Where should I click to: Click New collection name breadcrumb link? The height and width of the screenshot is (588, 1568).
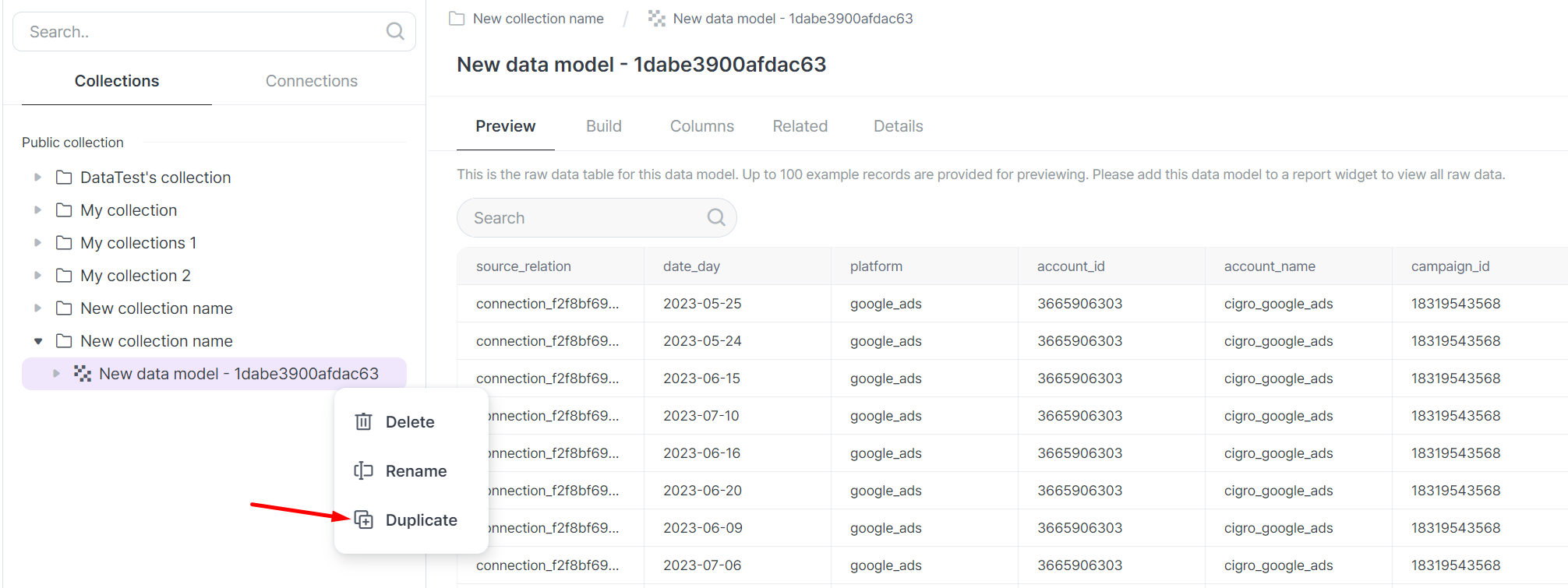pyautogui.click(x=538, y=19)
